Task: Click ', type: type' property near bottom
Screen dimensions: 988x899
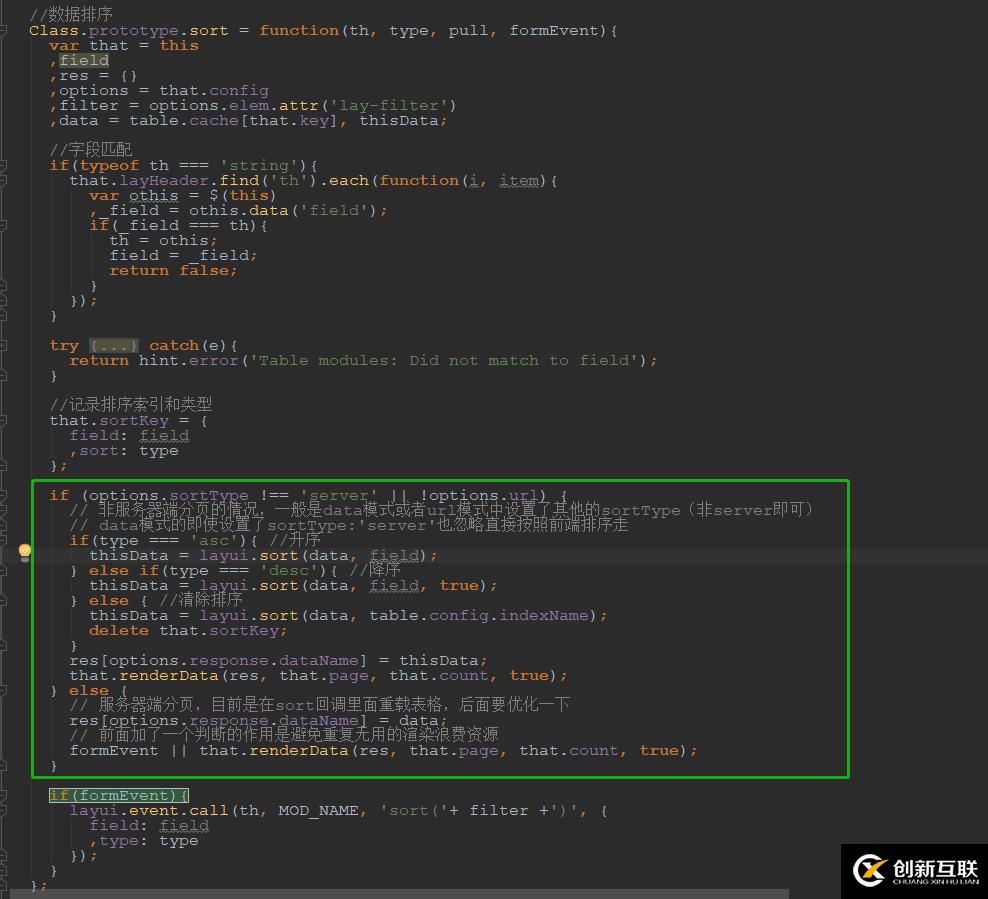Action: pyautogui.click(x=144, y=841)
